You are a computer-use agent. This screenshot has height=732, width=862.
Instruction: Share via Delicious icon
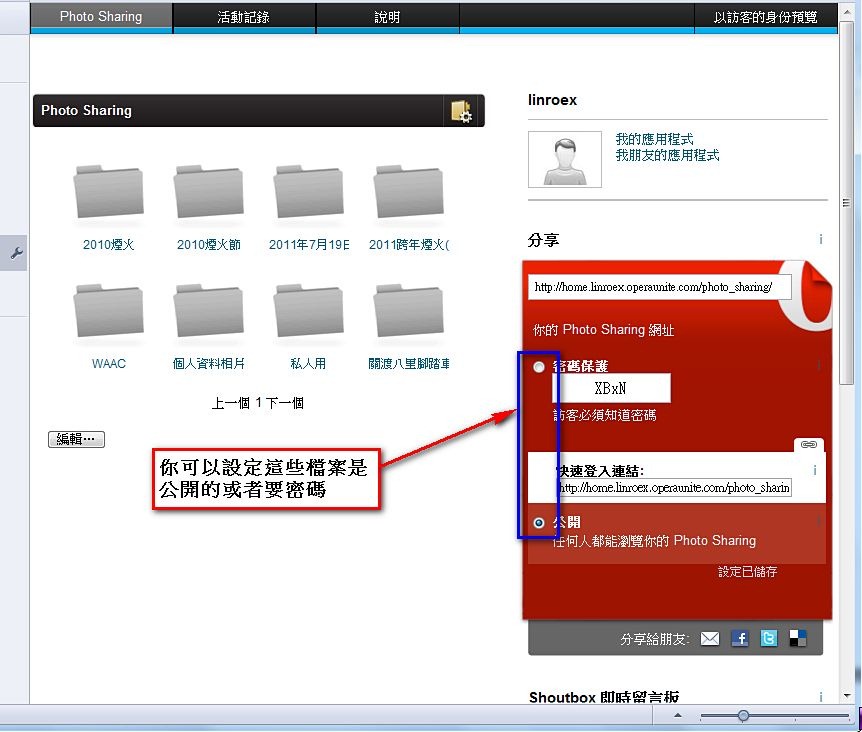[x=798, y=639]
